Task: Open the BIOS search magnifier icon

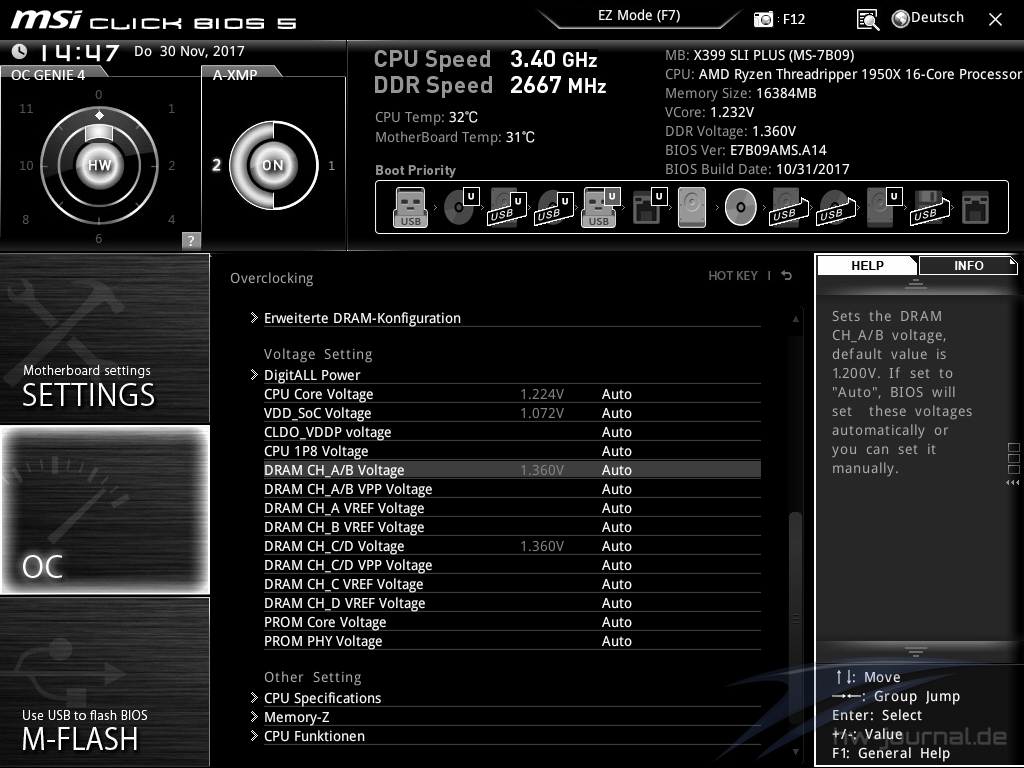Action: click(867, 20)
